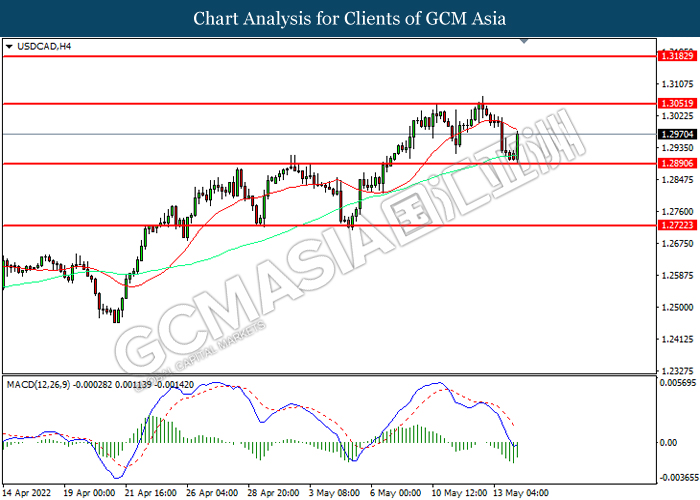Screen dimensions: 700x500
Task: Click the 28 Apr 20:00 time label
Action: [x=273, y=493]
